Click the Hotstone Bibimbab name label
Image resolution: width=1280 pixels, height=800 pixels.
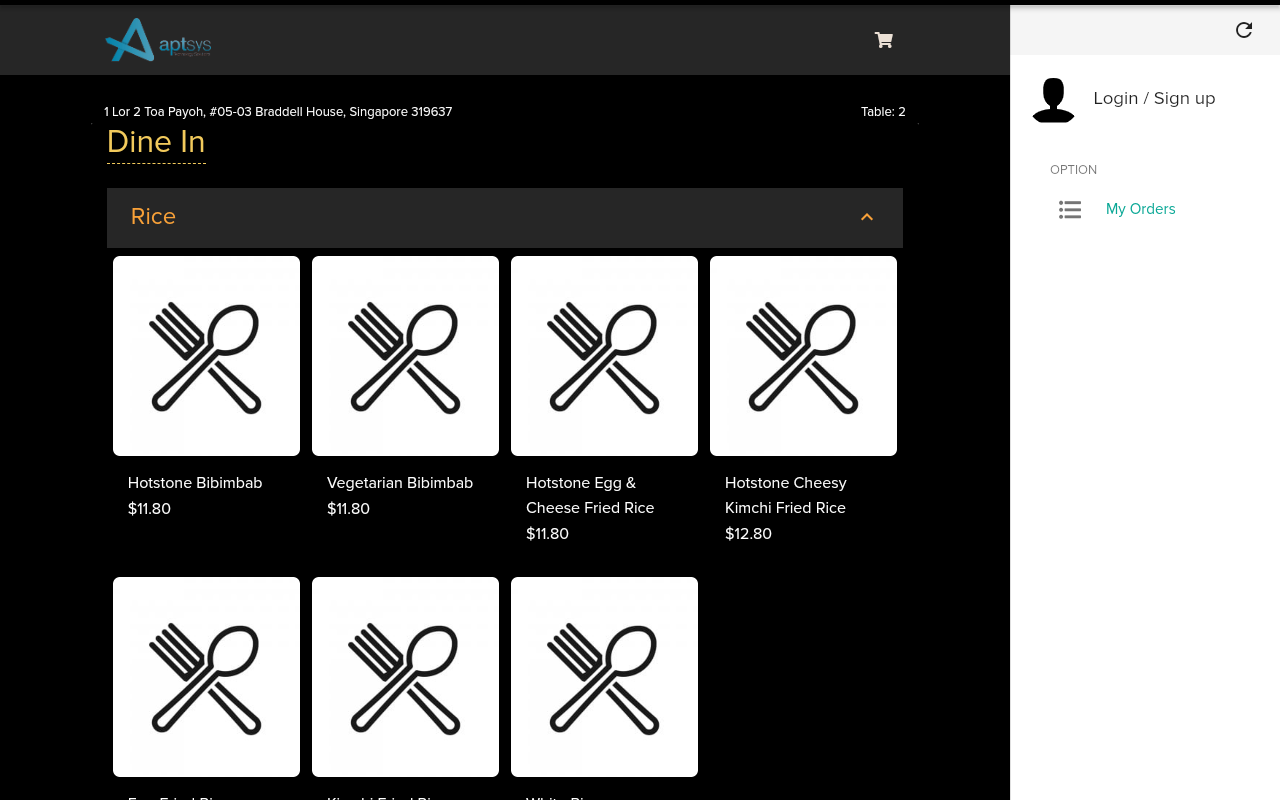click(195, 483)
